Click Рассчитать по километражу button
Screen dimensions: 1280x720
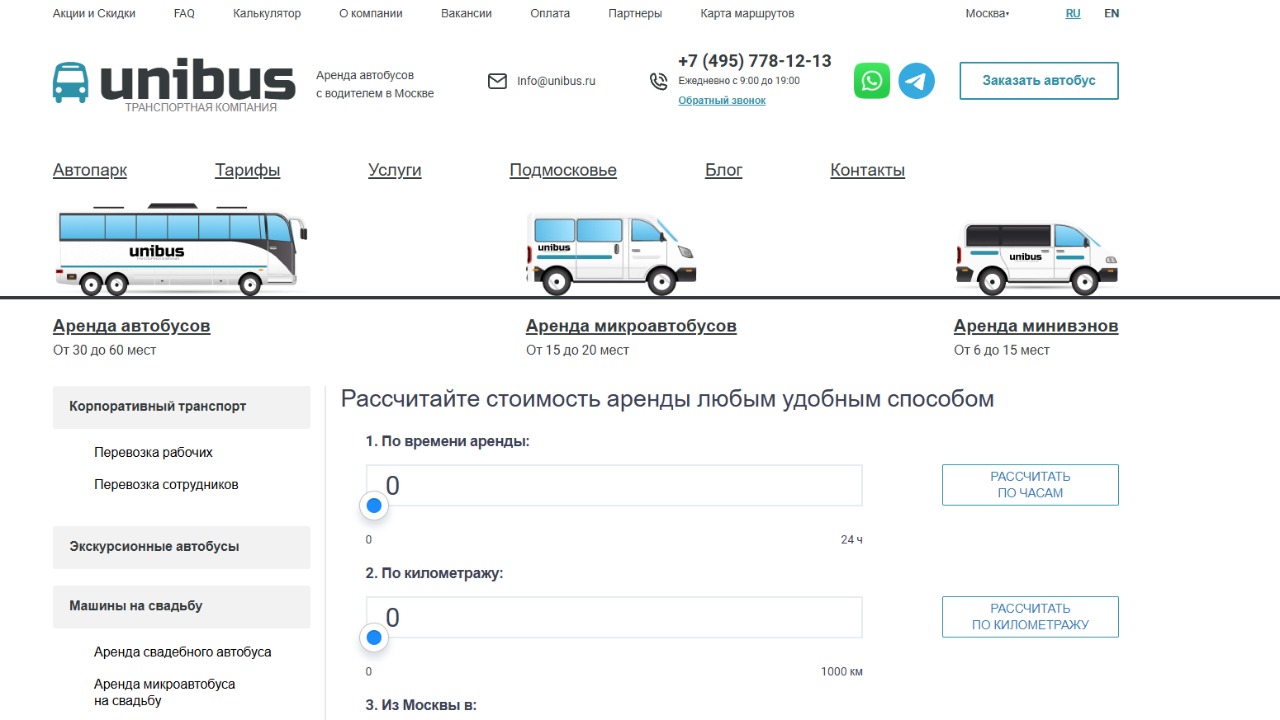point(1030,617)
